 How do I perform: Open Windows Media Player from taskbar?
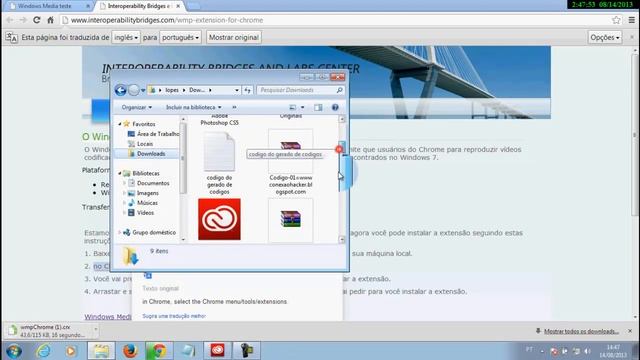tap(71, 351)
